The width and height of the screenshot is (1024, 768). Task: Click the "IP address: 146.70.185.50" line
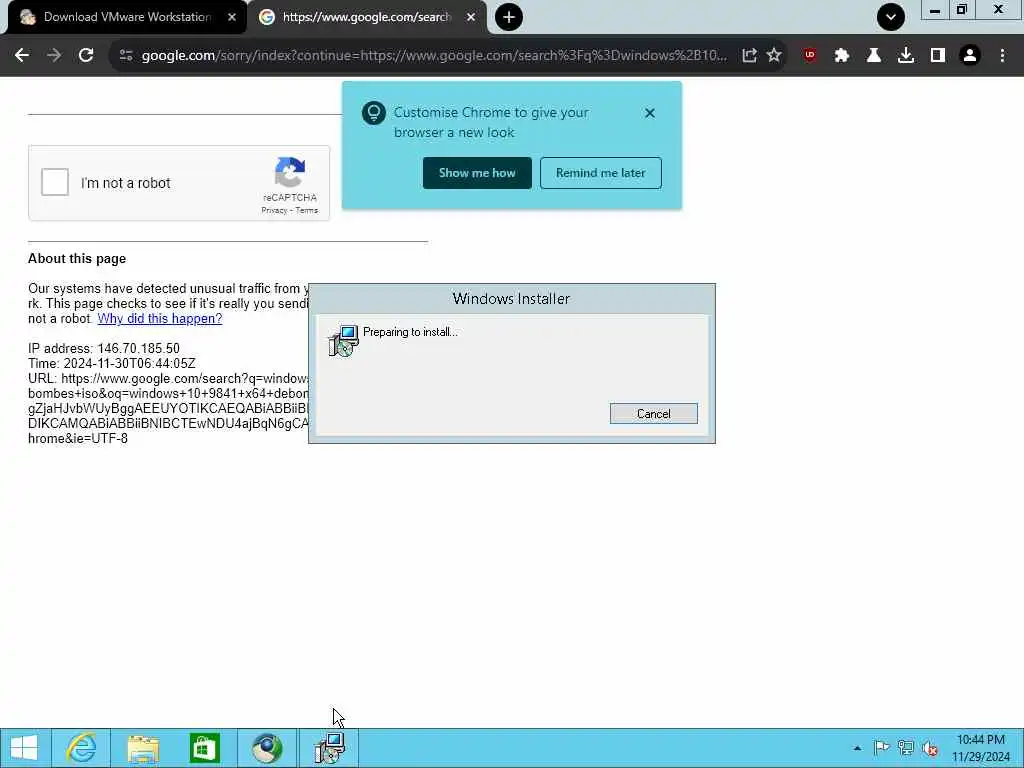[104, 349]
